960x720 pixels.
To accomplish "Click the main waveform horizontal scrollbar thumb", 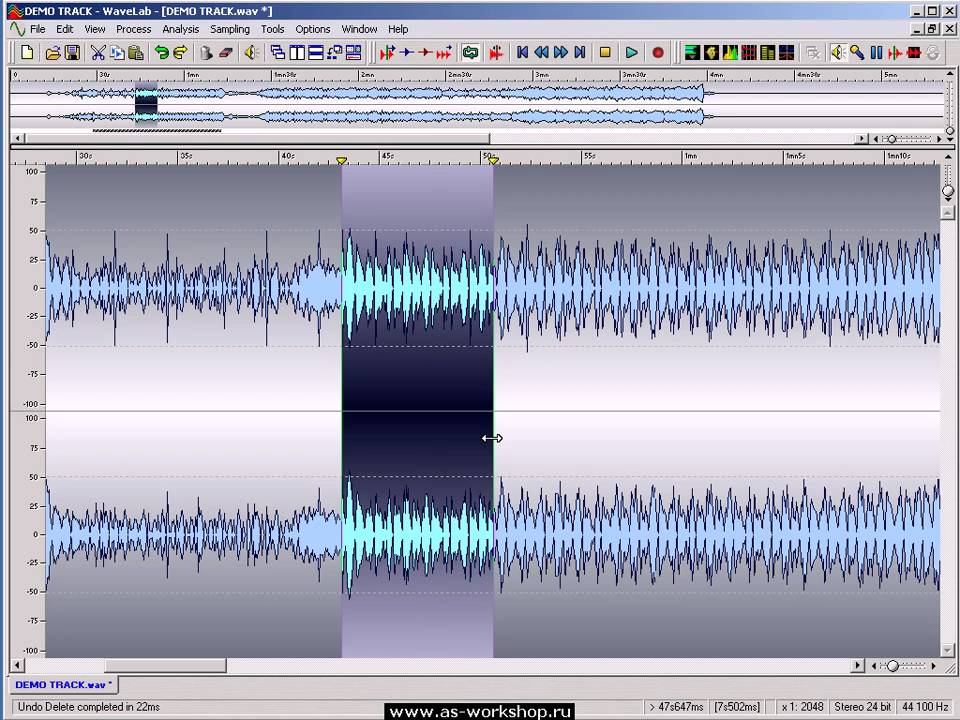I will [x=164, y=666].
